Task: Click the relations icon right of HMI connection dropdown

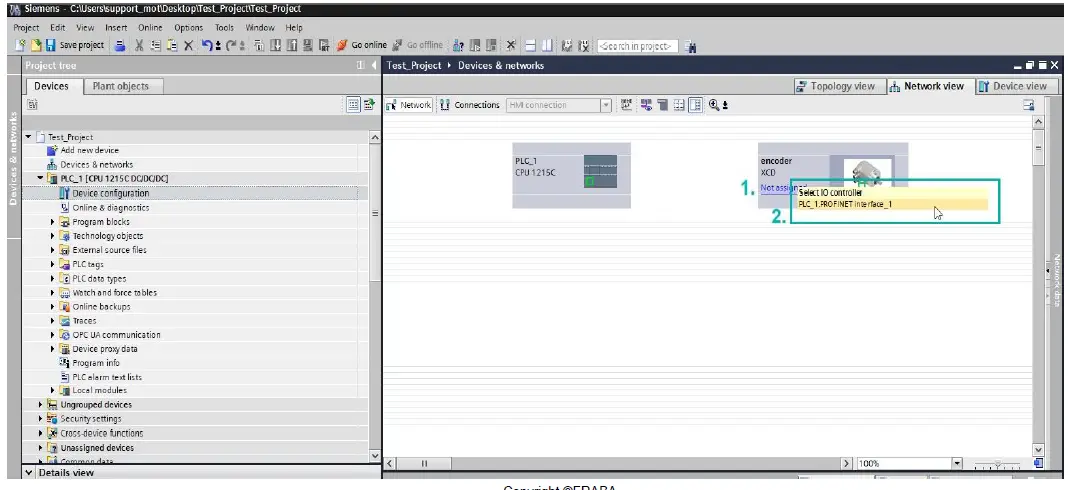Action: click(626, 105)
